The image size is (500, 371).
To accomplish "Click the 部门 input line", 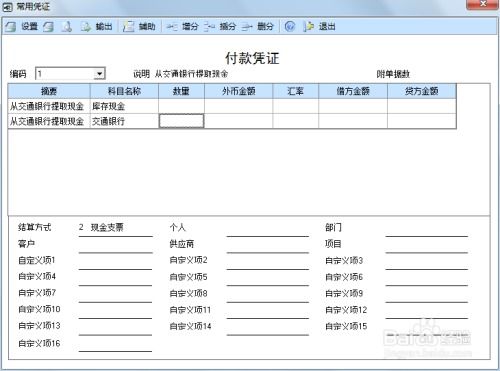I will tap(427, 230).
